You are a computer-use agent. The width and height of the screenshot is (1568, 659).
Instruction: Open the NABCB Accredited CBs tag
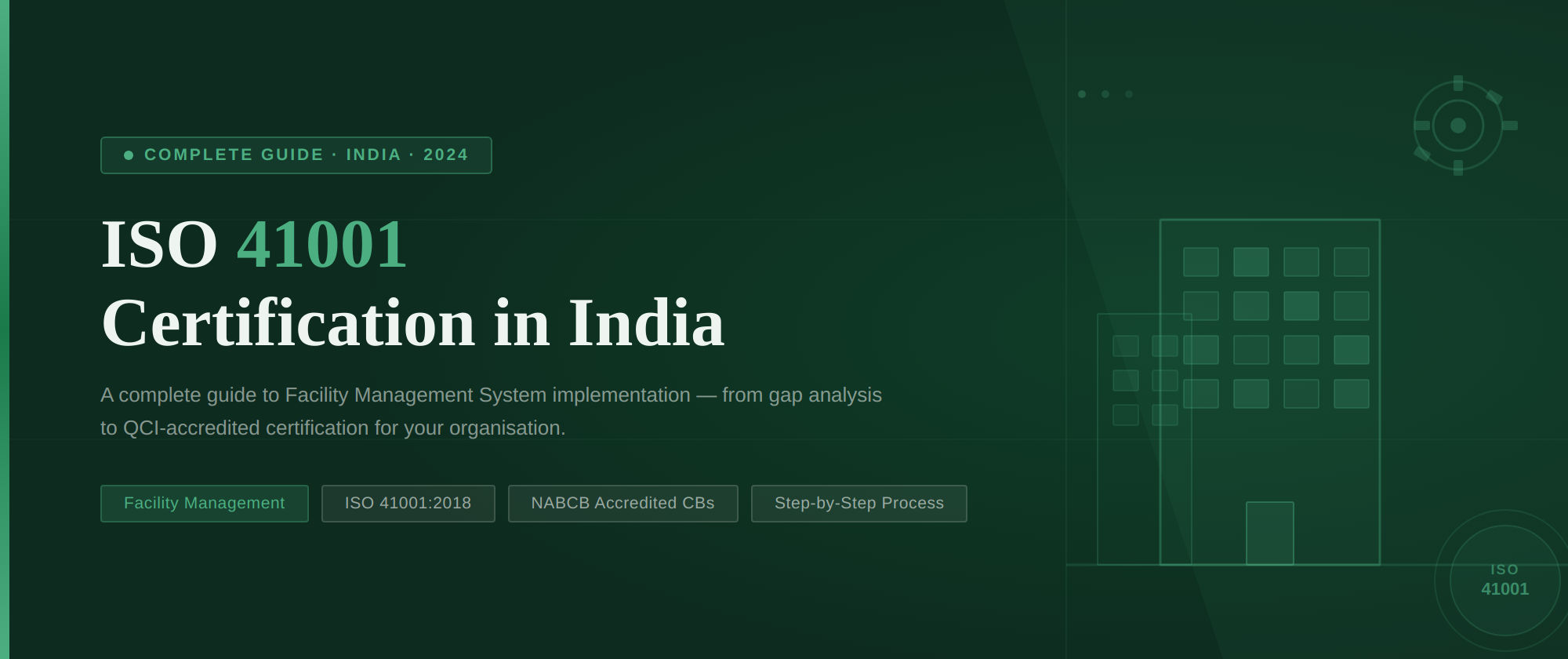coord(623,504)
